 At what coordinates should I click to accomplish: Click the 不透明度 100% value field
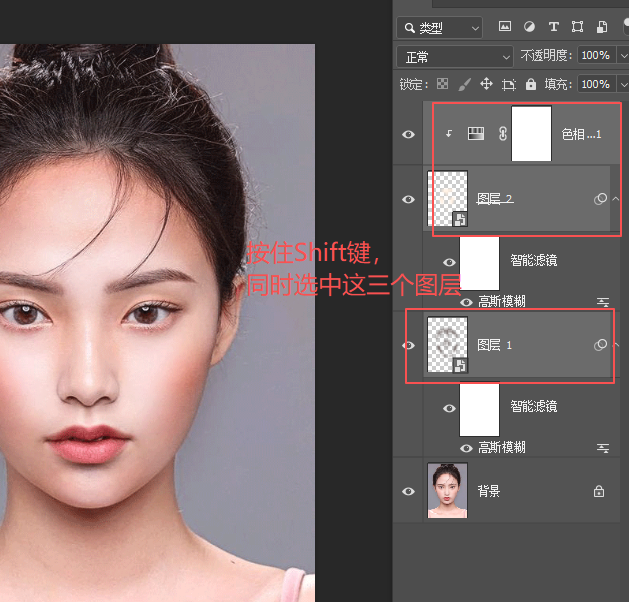pos(596,55)
